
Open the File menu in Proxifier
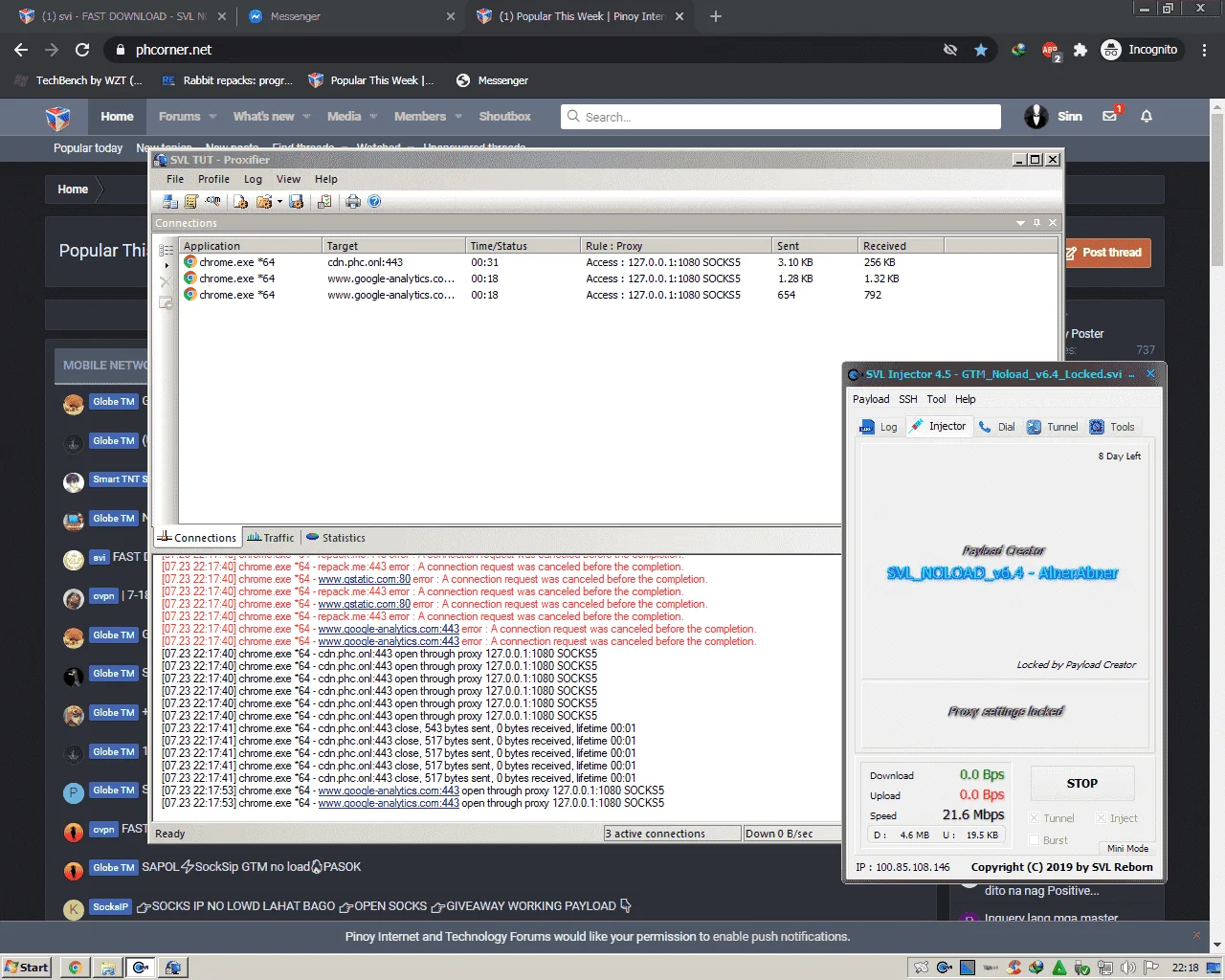pyautogui.click(x=175, y=179)
